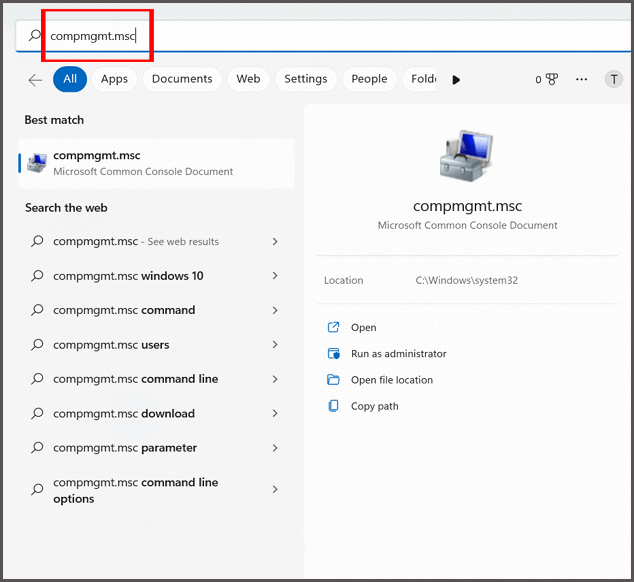
Task: Select 'compmgmt.msc command' suggestion
Action: coord(124,310)
